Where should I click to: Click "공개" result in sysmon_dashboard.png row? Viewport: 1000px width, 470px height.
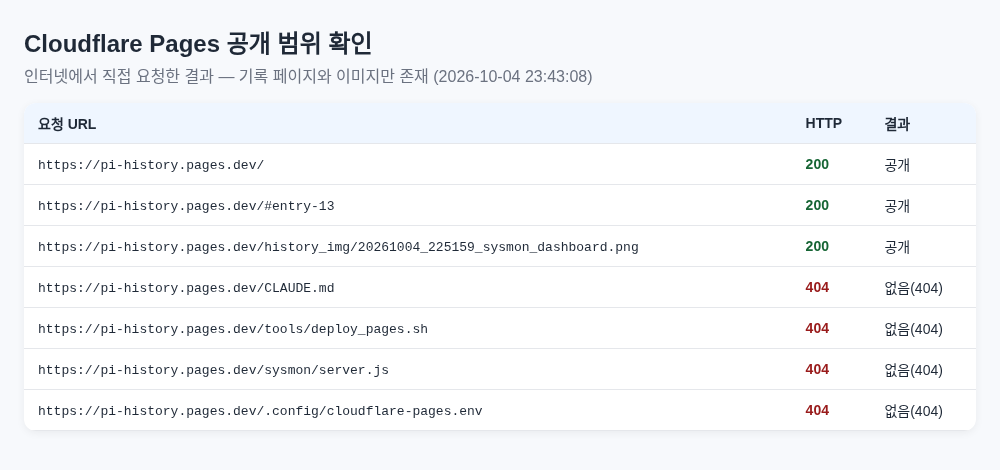(x=897, y=247)
